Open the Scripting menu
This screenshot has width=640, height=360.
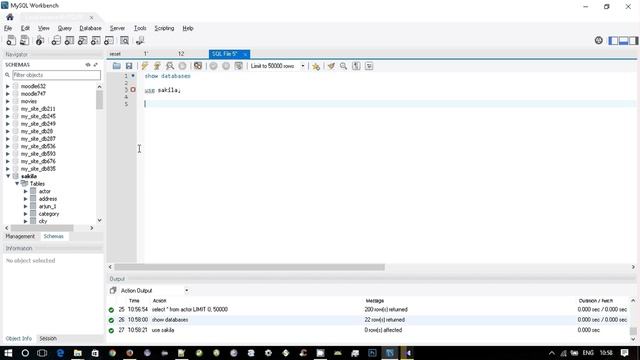[x=164, y=28]
